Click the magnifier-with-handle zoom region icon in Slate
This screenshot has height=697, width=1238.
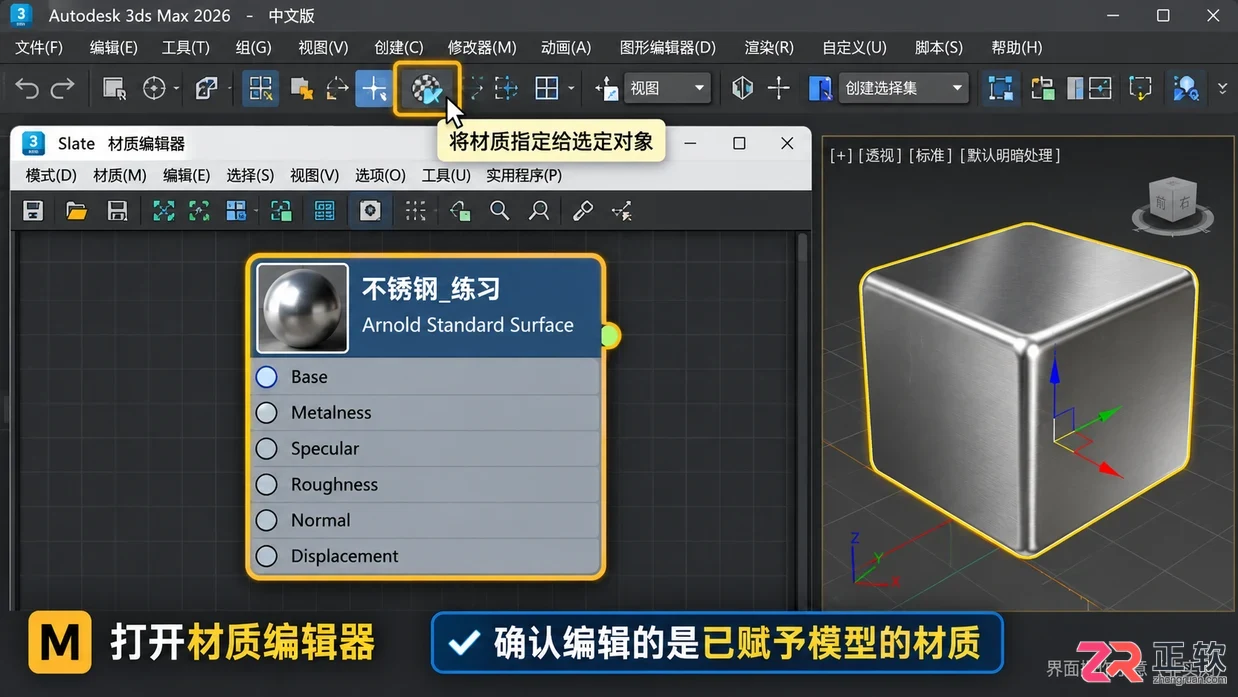539,211
